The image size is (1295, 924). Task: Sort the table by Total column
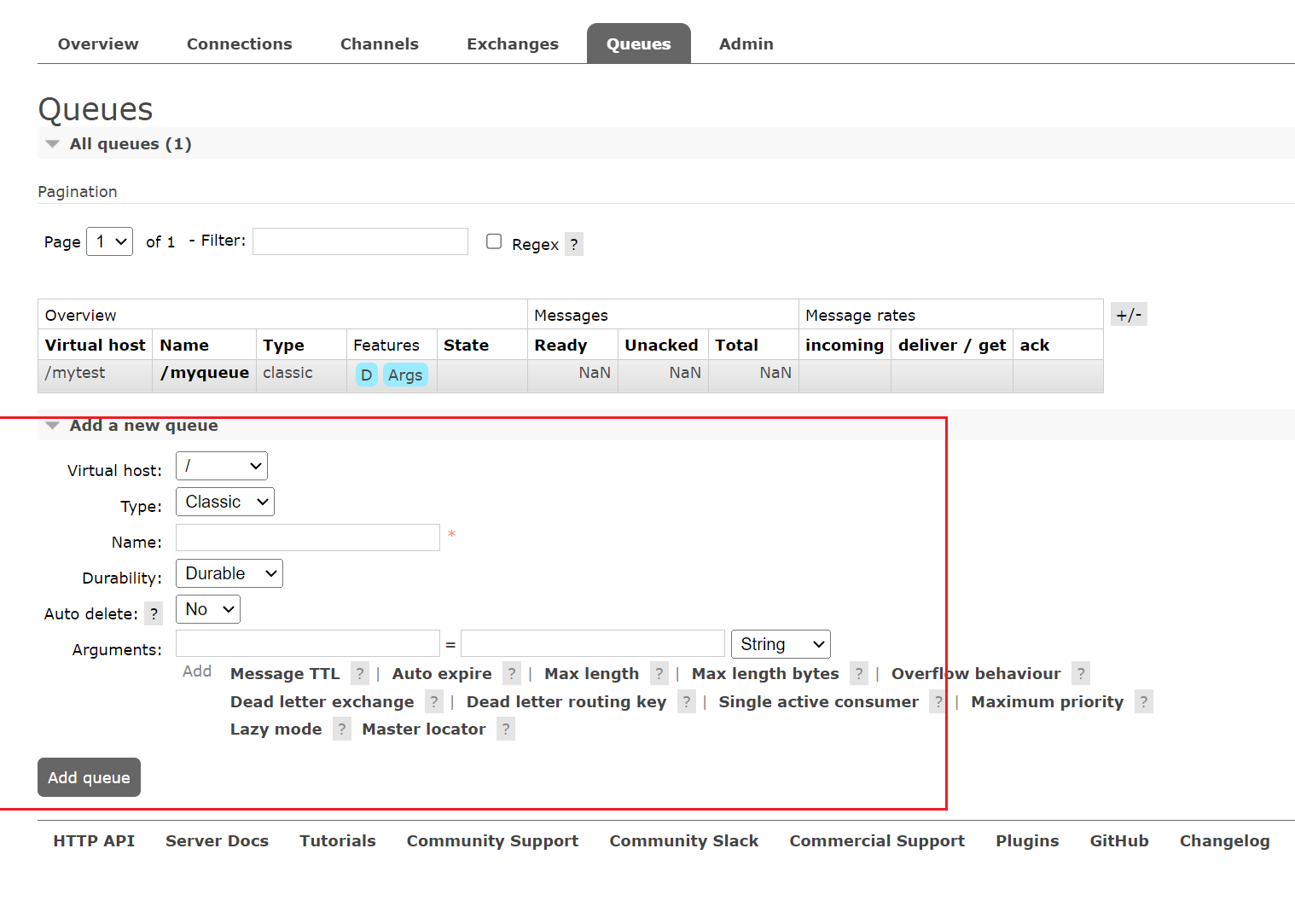click(737, 346)
